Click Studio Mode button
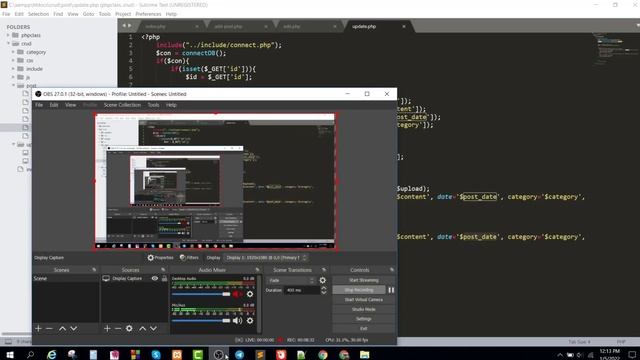 point(363,309)
